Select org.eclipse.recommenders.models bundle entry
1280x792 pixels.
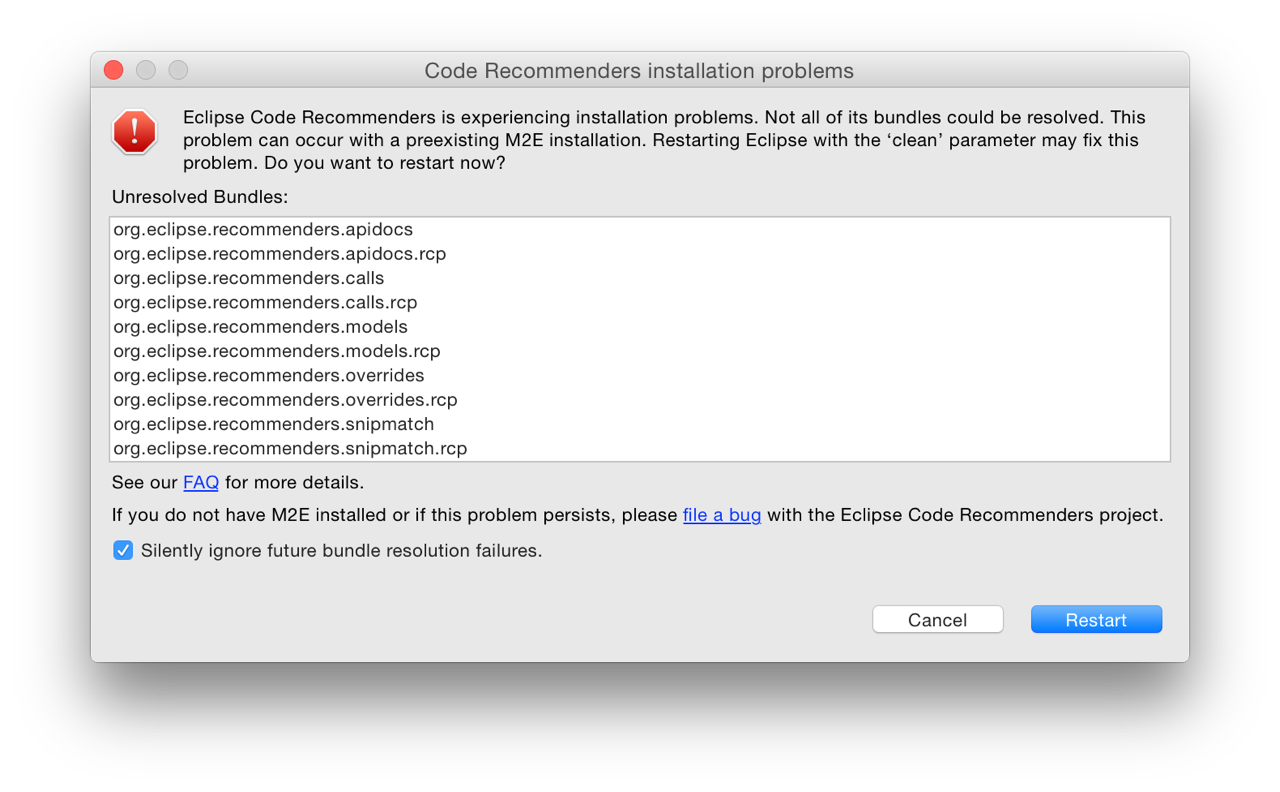point(640,326)
